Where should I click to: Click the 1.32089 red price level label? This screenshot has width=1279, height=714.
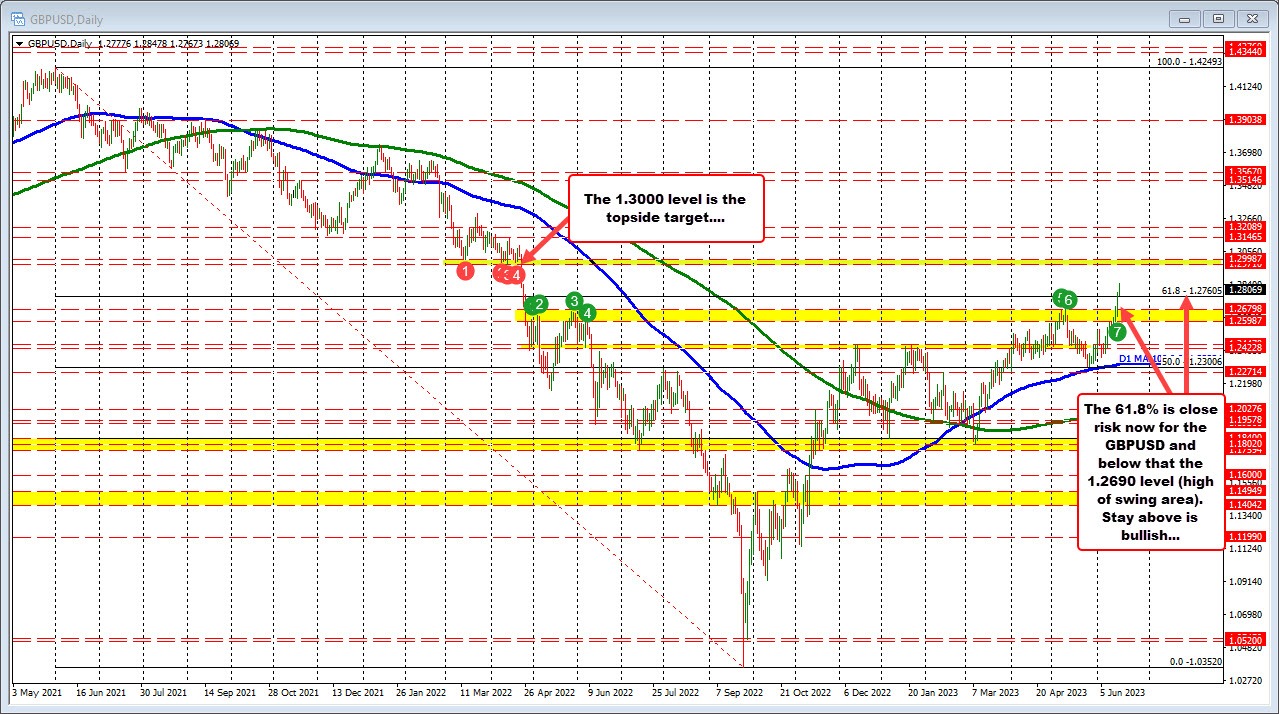(x=1245, y=228)
